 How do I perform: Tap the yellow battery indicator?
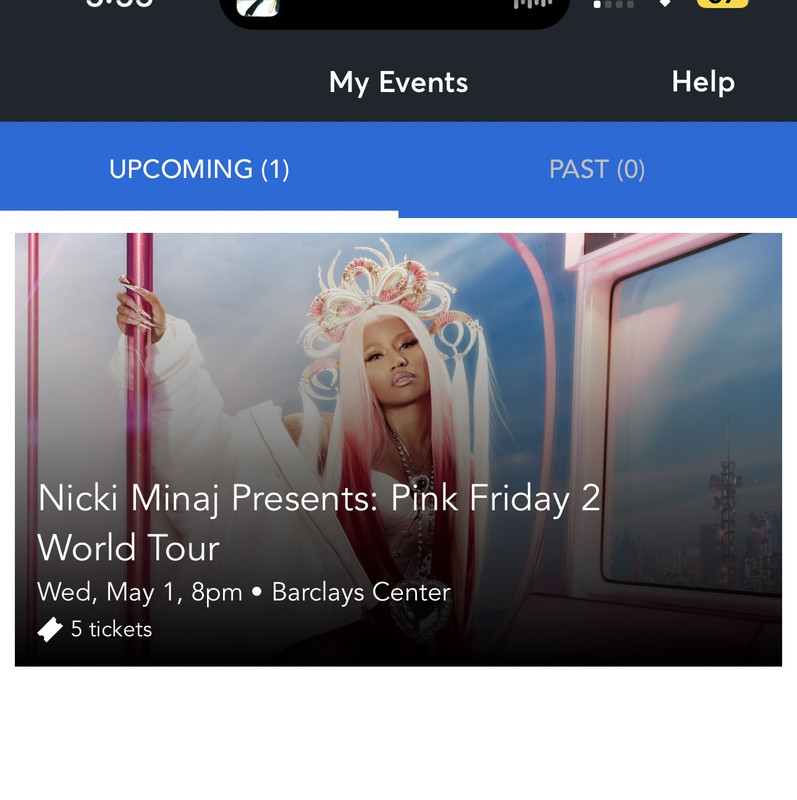722,4
